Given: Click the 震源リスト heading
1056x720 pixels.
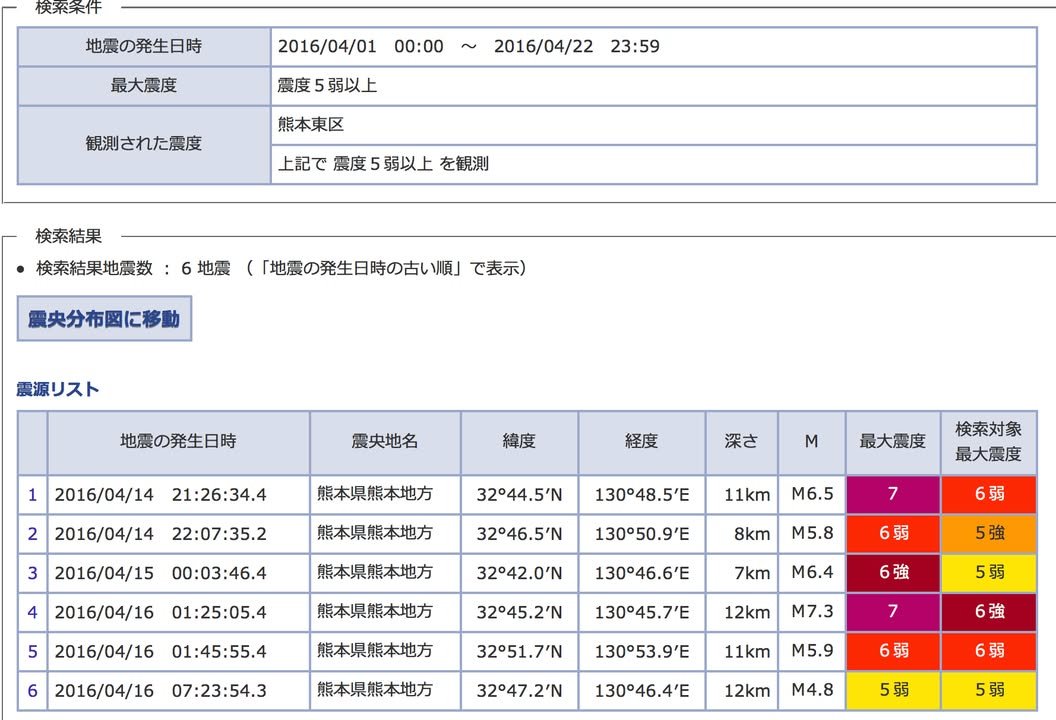Looking at the screenshot, I should tap(58, 389).
